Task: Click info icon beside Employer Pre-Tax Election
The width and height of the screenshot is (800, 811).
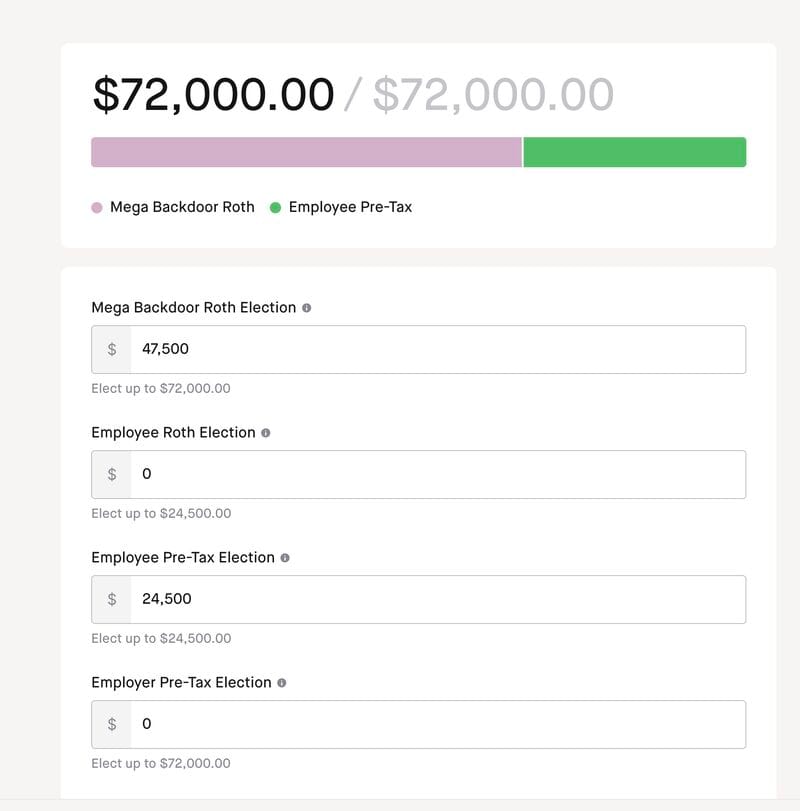Action: (x=281, y=683)
